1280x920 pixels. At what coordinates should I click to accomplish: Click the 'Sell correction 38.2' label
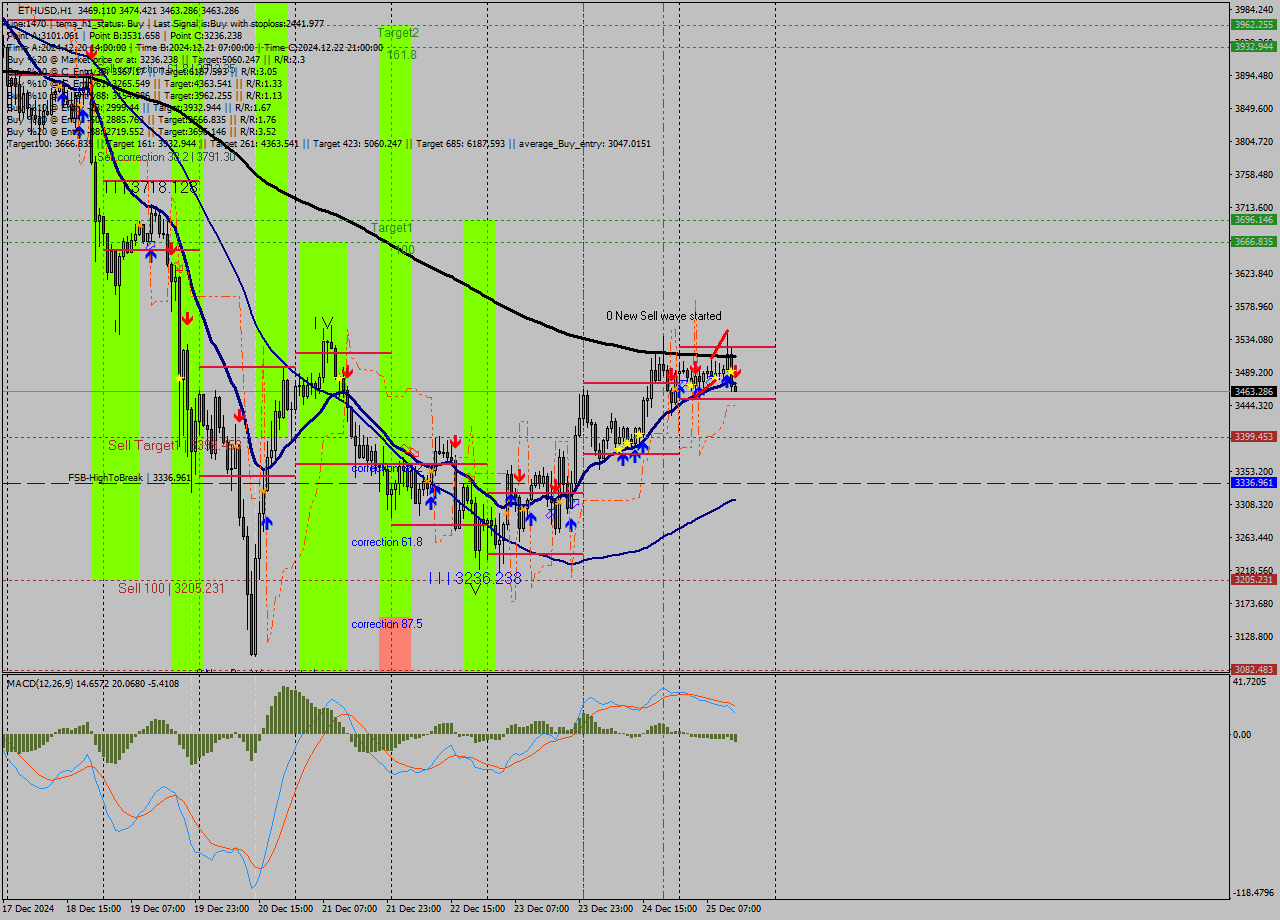(x=166, y=157)
